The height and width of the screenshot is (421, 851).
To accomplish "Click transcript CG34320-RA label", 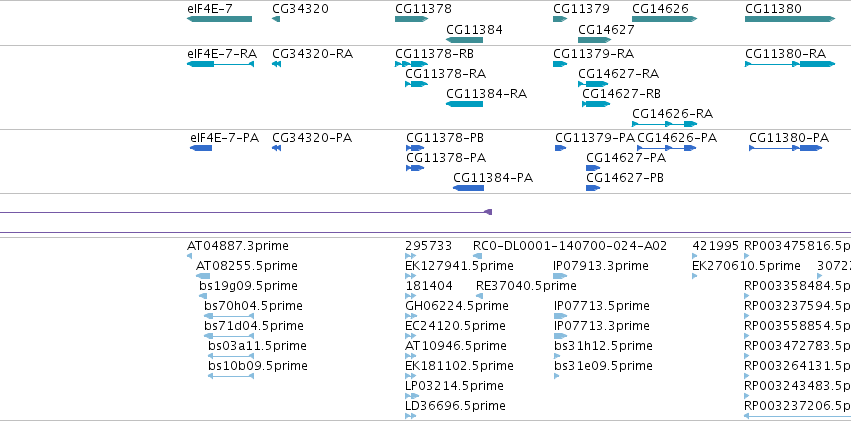I will coord(313,54).
